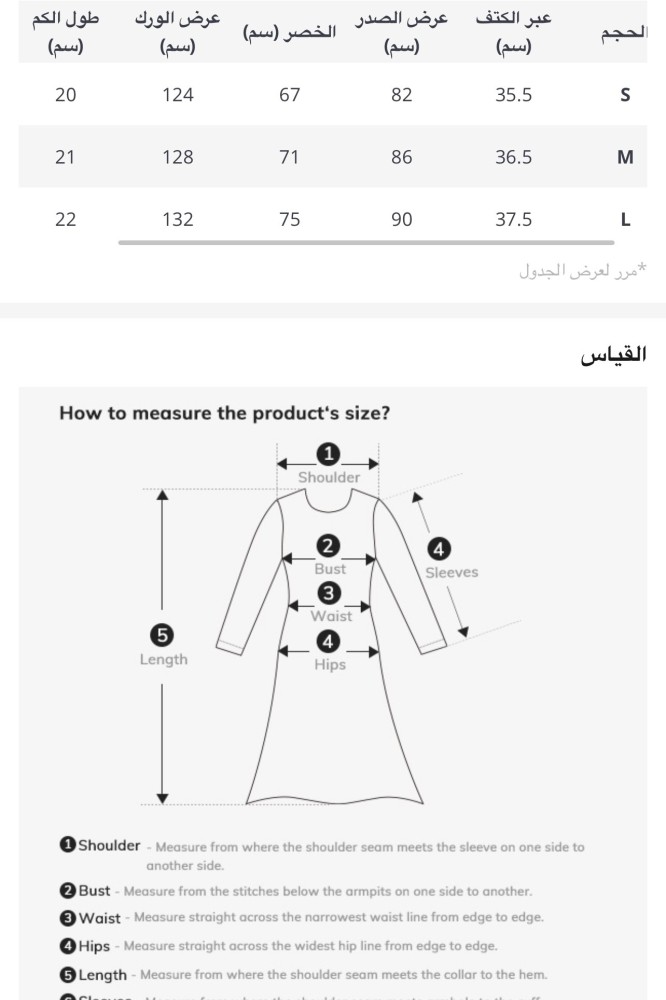Click the number 1 Shoulder marker in diagram

[x=328, y=455]
